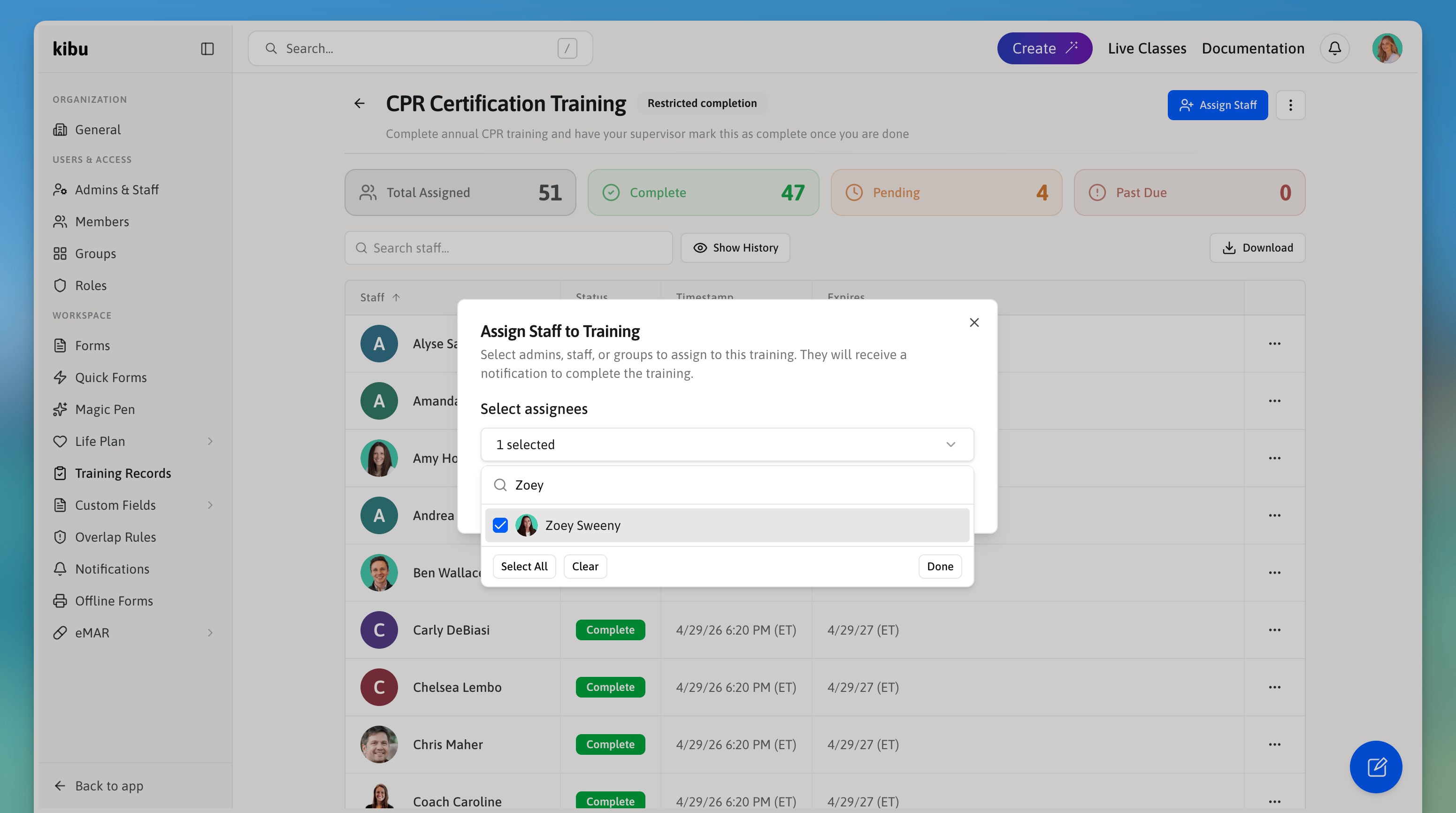Screen dimensions: 1456x813
Task: Click Back to app link
Action: (x=99, y=786)
